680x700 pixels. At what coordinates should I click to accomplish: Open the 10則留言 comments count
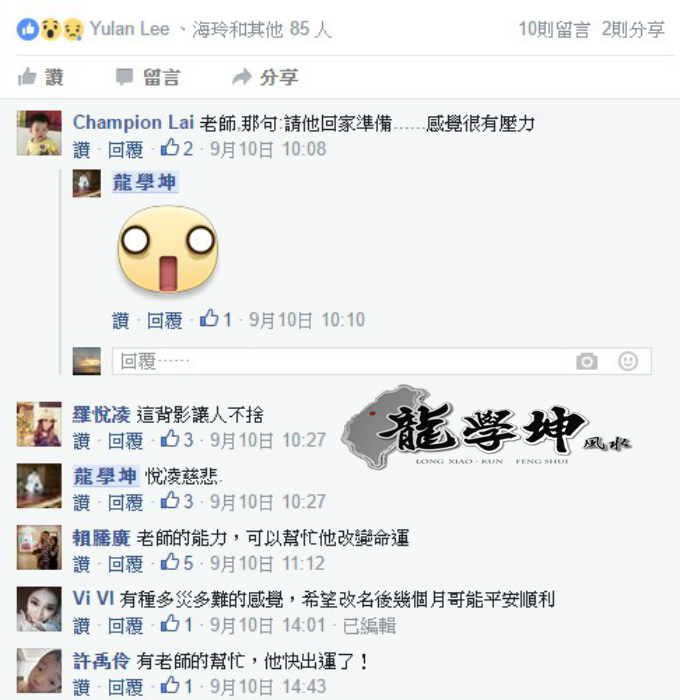(554, 29)
